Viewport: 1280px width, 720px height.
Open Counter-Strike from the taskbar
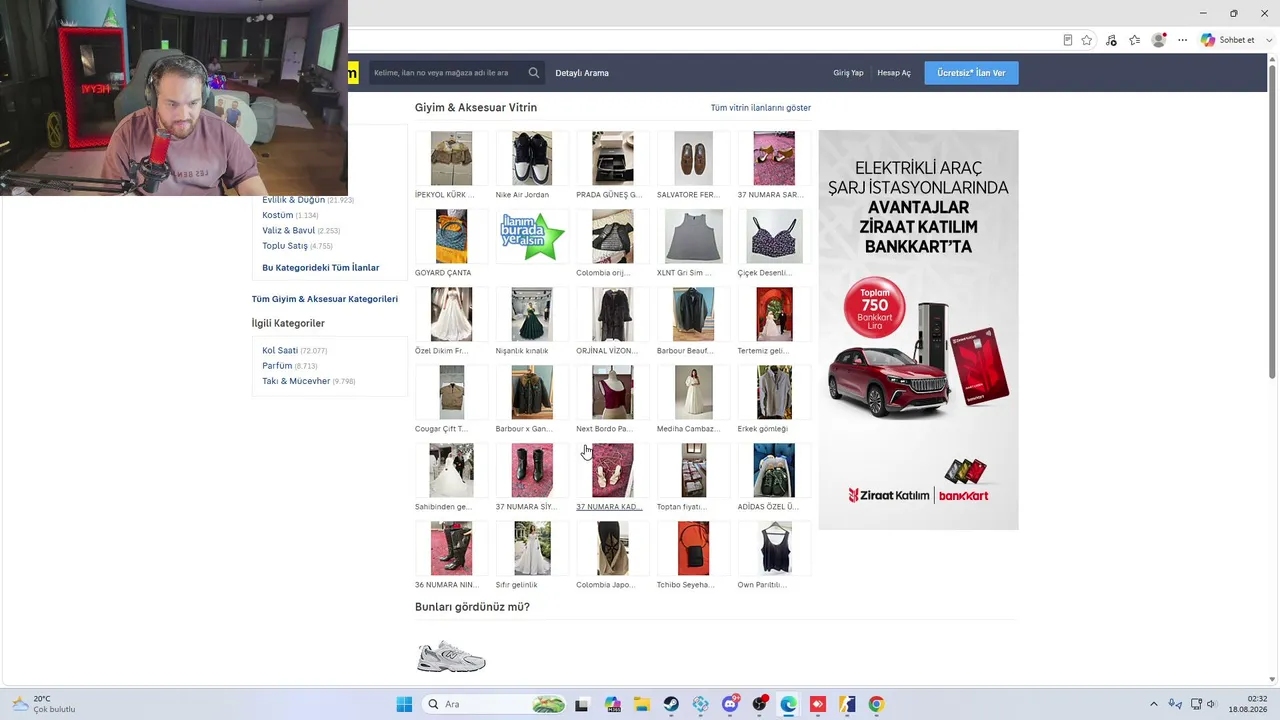(848, 704)
